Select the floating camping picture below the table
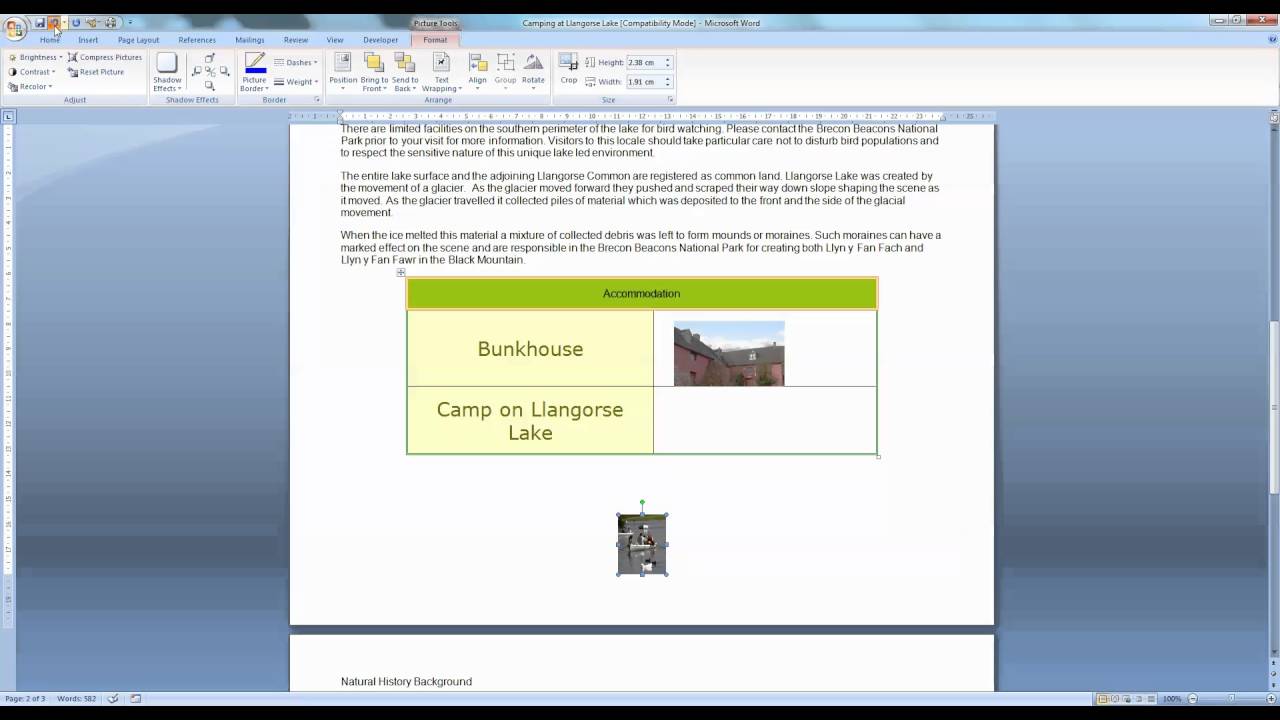The width and height of the screenshot is (1280, 720). (642, 544)
